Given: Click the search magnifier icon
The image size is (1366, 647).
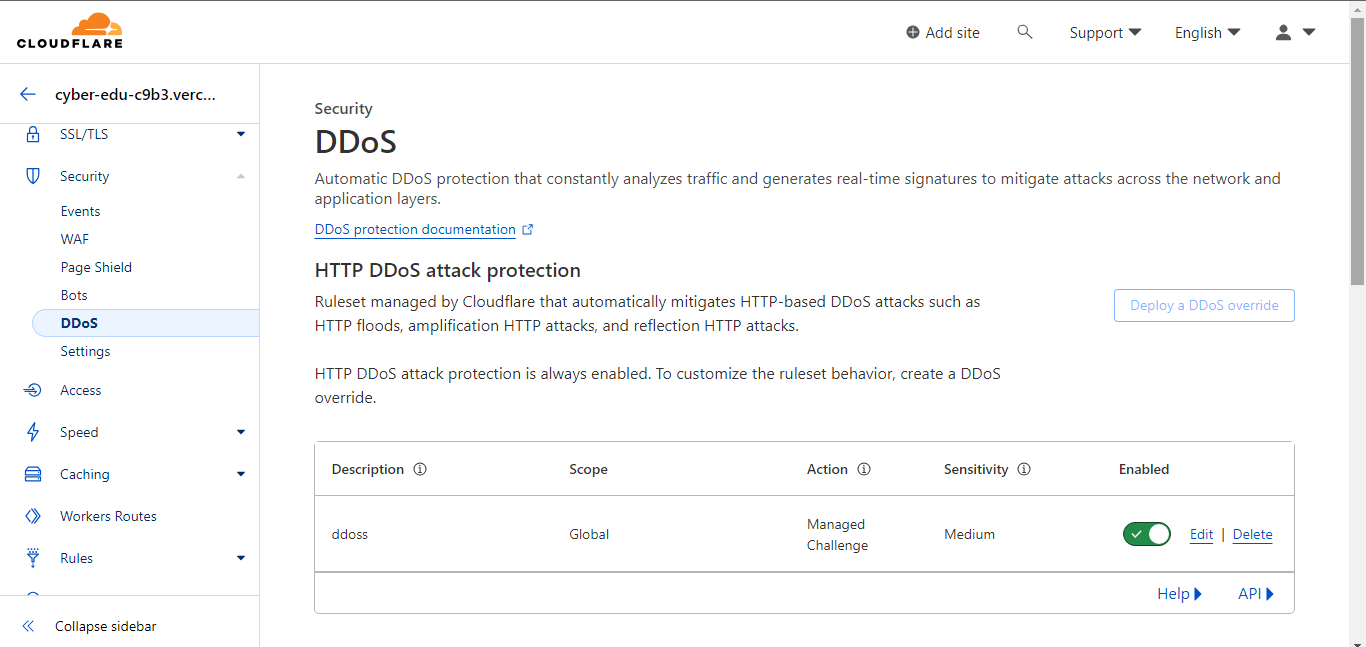Looking at the screenshot, I should tap(1024, 32).
